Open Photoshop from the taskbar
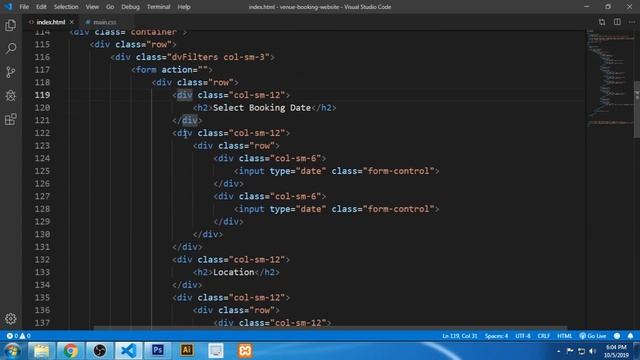Image resolution: width=640 pixels, height=360 pixels. [x=158, y=351]
